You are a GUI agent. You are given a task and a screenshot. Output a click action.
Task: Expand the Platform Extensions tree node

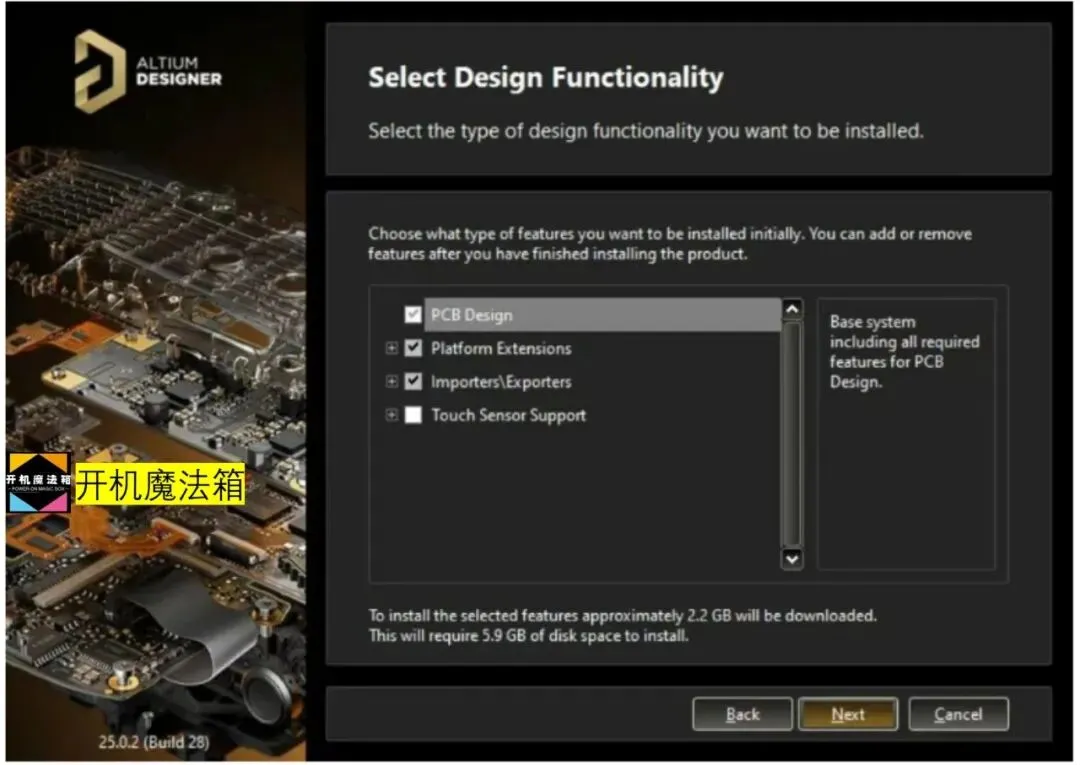(x=391, y=348)
